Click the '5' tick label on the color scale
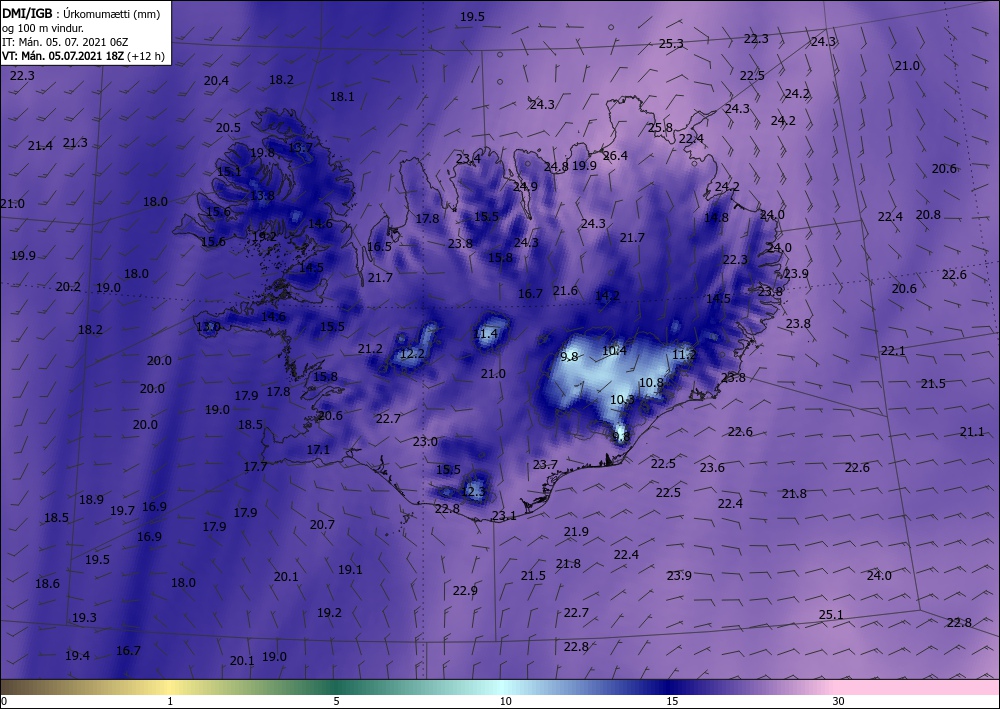 pos(336,702)
